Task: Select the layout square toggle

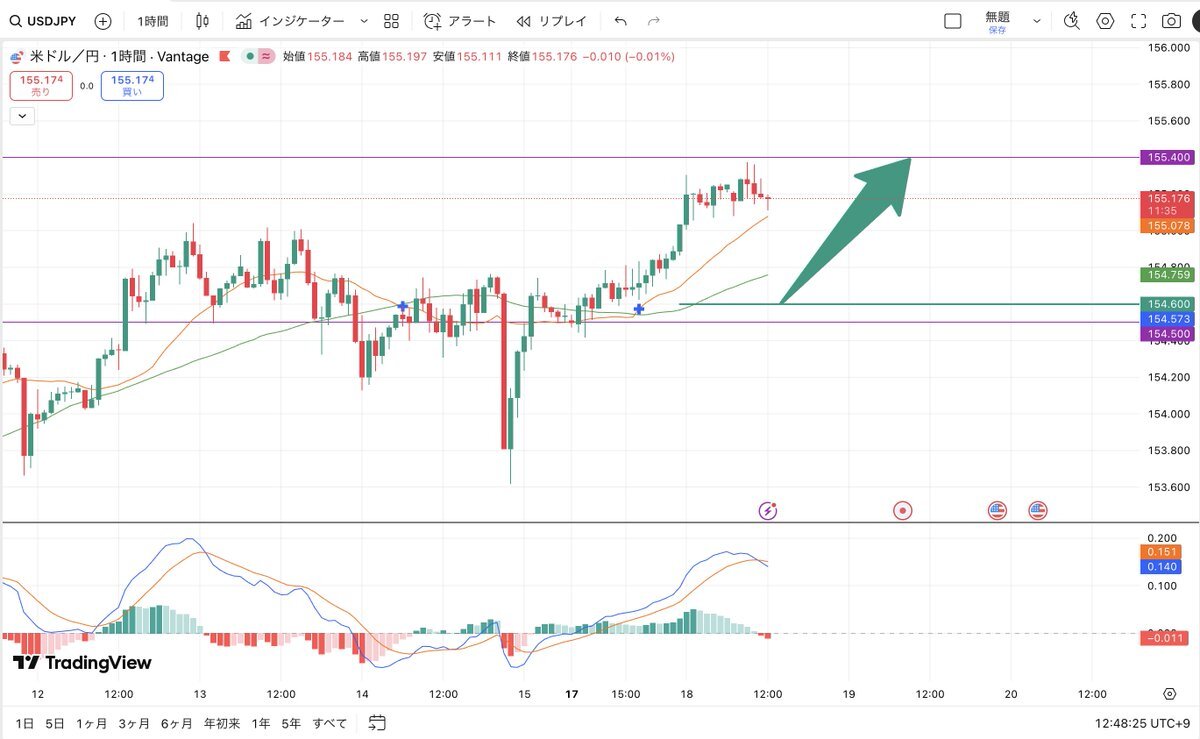Action: point(953,21)
